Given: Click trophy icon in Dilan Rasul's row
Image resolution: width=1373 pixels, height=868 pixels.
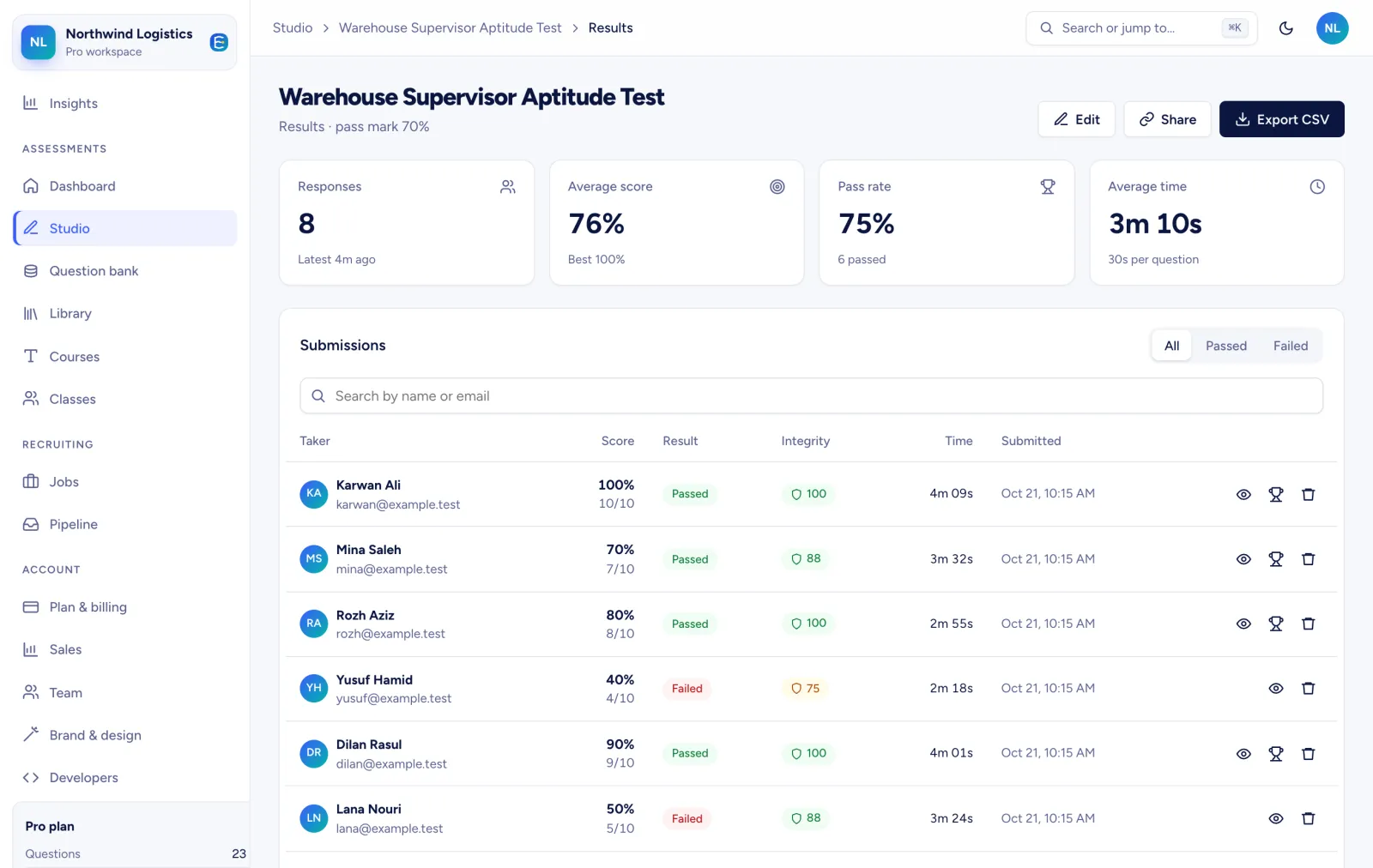Looking at the screenshot, I should point(1276,754).
